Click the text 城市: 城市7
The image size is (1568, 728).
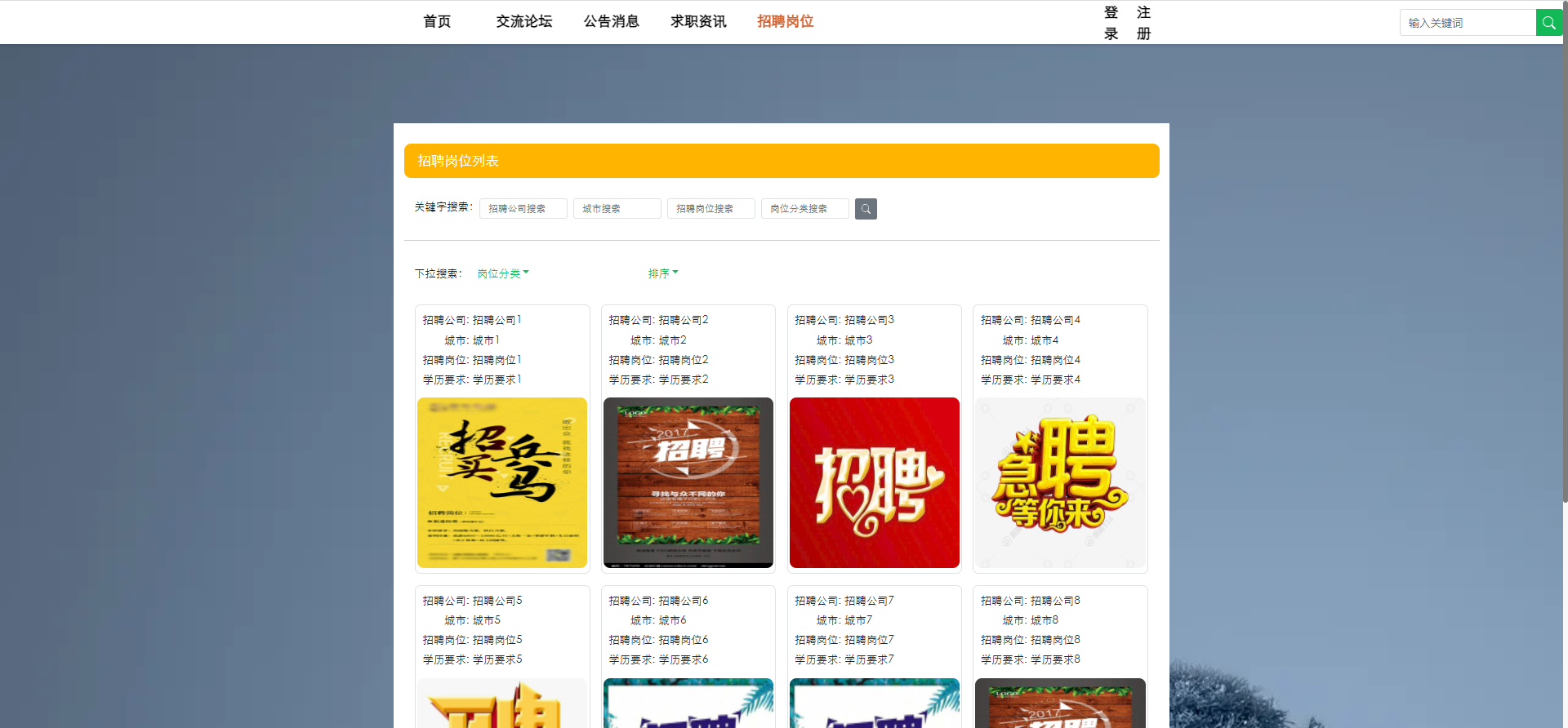point(844,620)
